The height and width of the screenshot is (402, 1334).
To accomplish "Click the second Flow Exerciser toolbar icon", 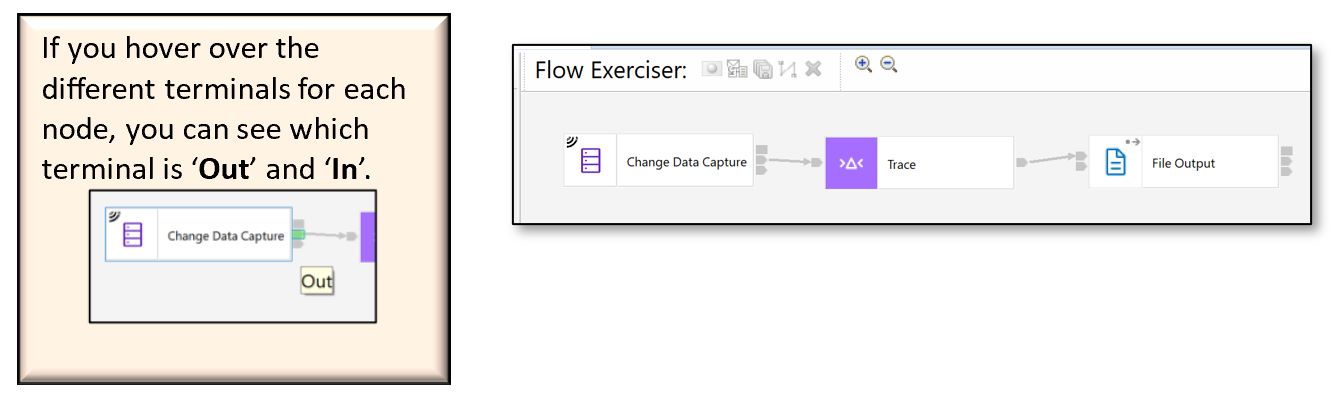I will (x=738, y=70).
